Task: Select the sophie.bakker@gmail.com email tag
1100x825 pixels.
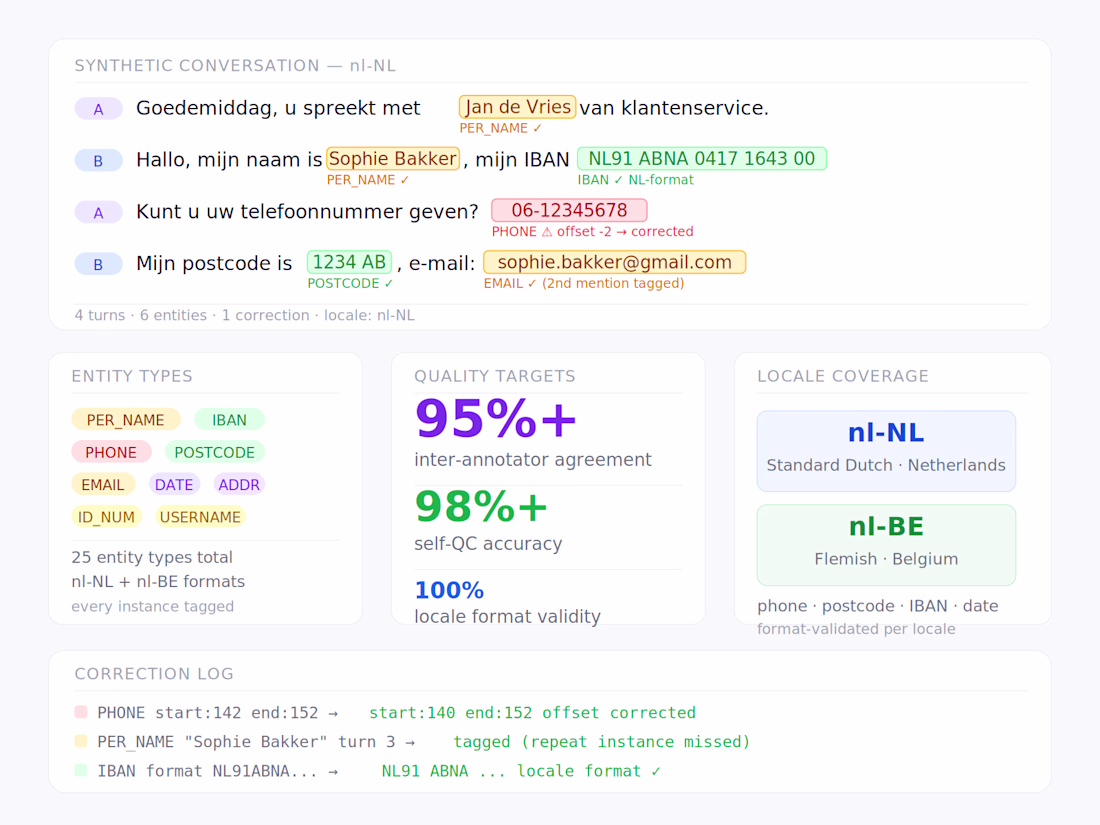Action: click(615, 262)
